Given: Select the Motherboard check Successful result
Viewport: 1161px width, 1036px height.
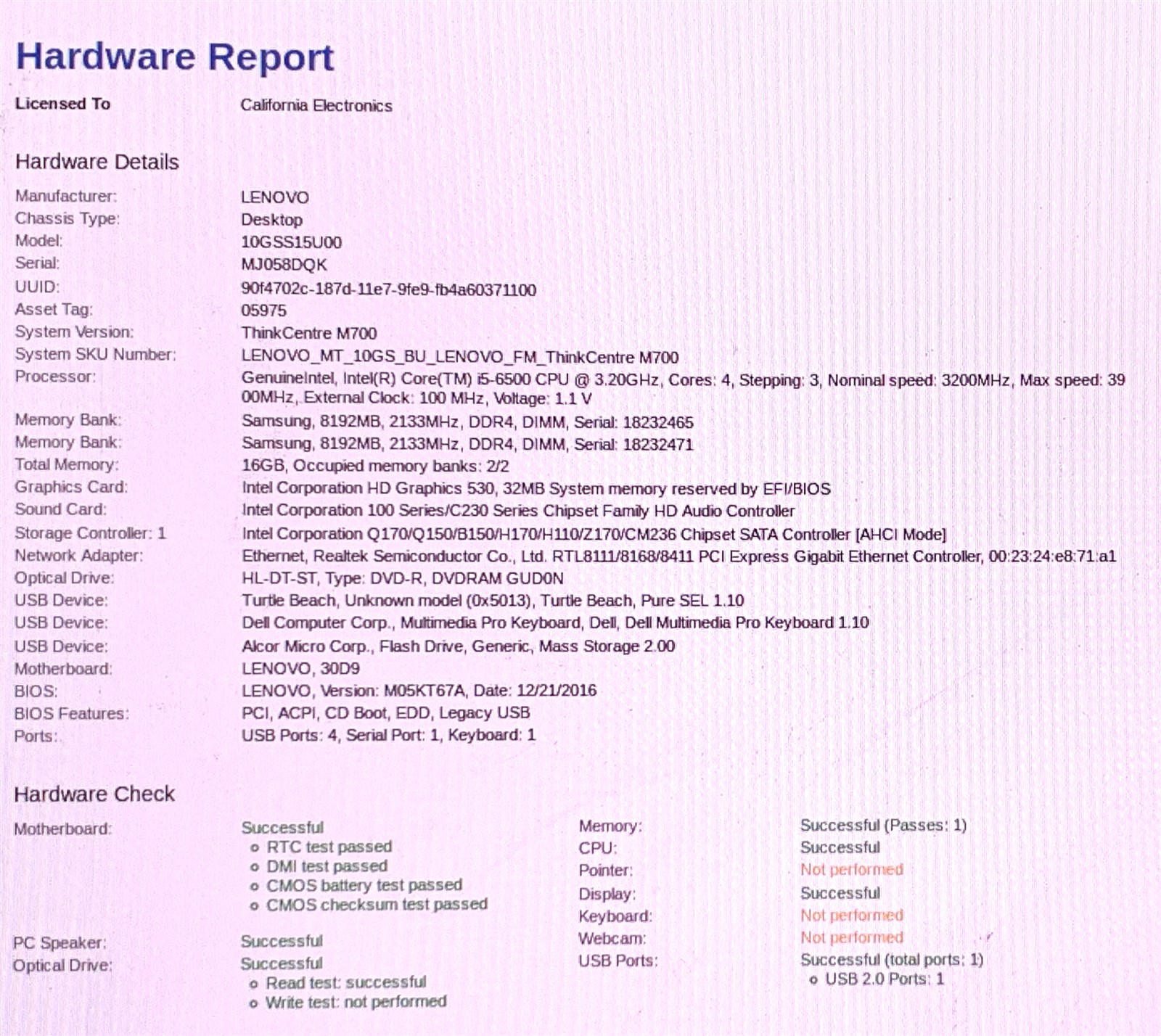Looking at the screenshot, I should click(x=282, y=828).
